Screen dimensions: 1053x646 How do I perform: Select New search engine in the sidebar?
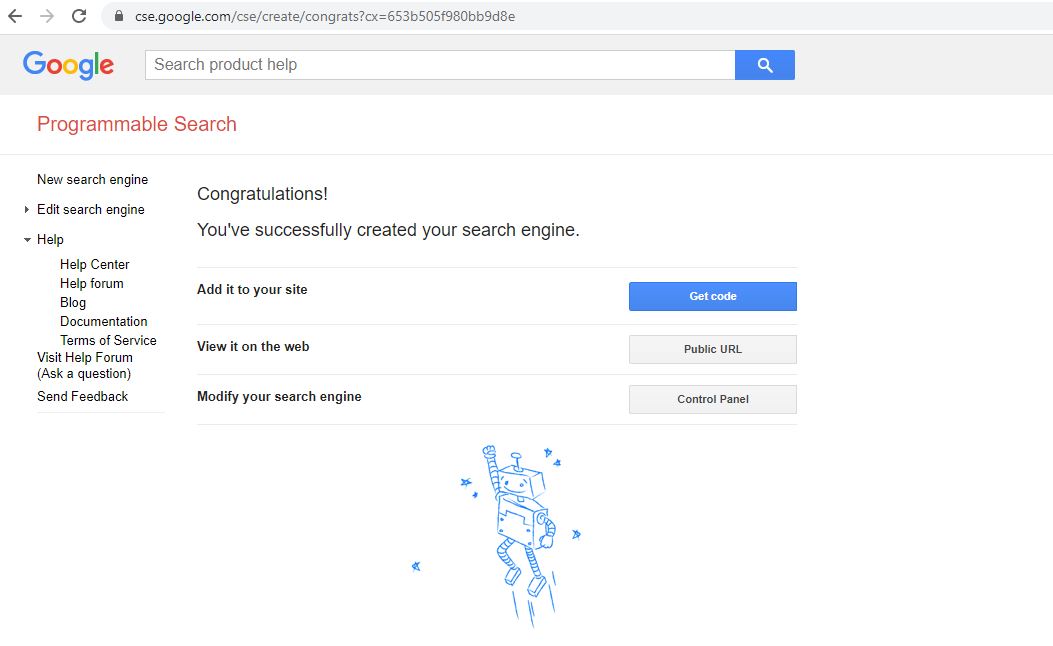click(x=92, y=179)
